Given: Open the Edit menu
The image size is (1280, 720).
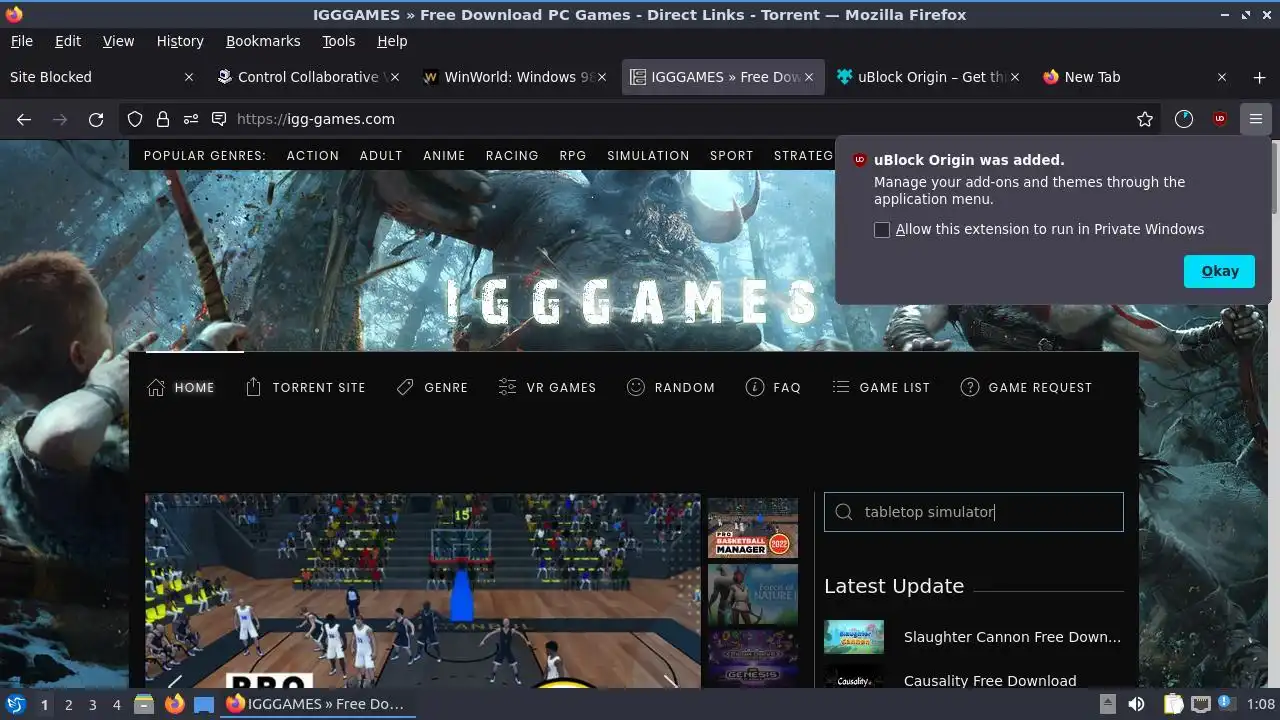Looking at the screenshot, I should tap(68, 41).
